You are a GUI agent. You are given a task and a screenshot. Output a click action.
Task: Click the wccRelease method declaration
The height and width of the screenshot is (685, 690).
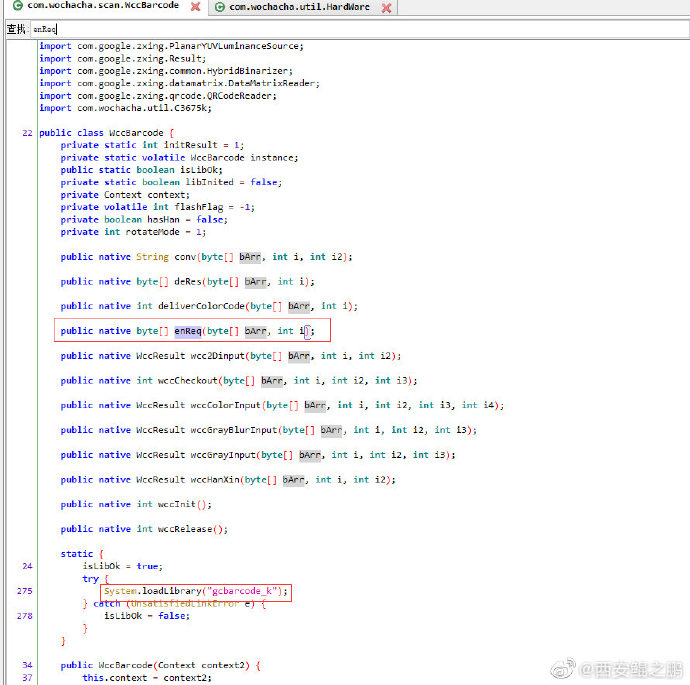144,529
